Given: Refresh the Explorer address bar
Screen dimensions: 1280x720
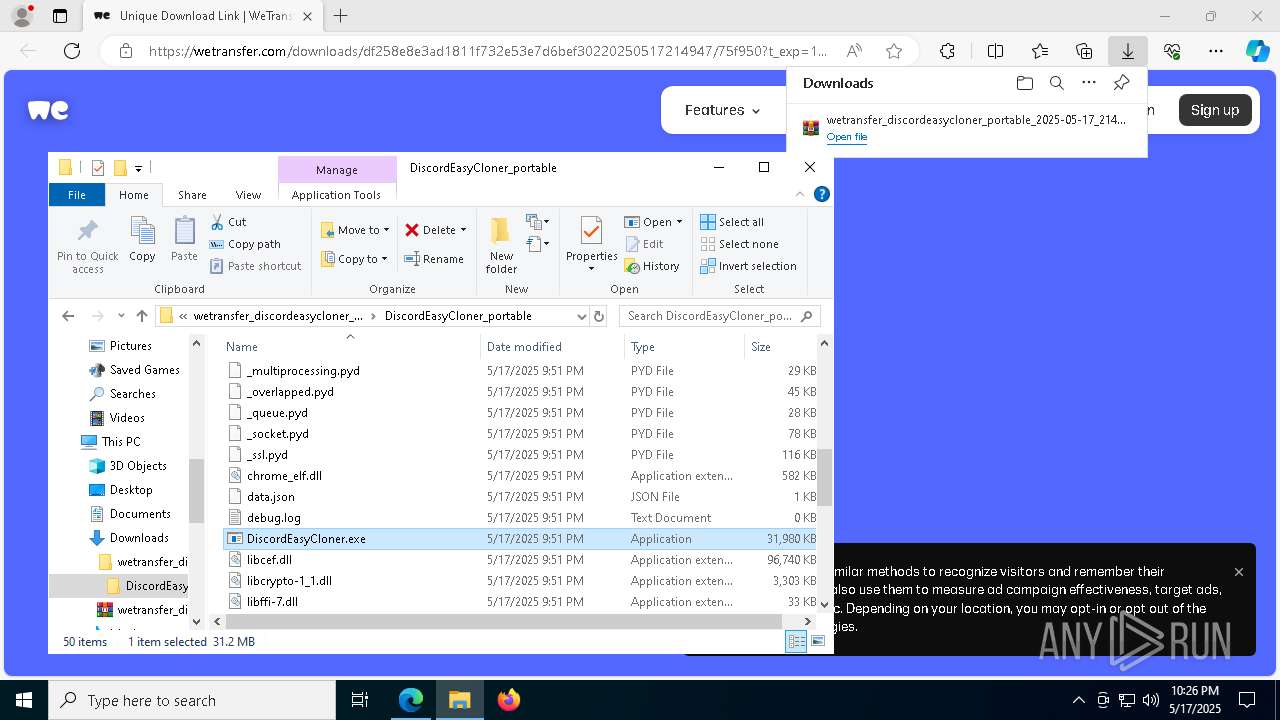Looking at the screenshot, I should pos(599,316).
